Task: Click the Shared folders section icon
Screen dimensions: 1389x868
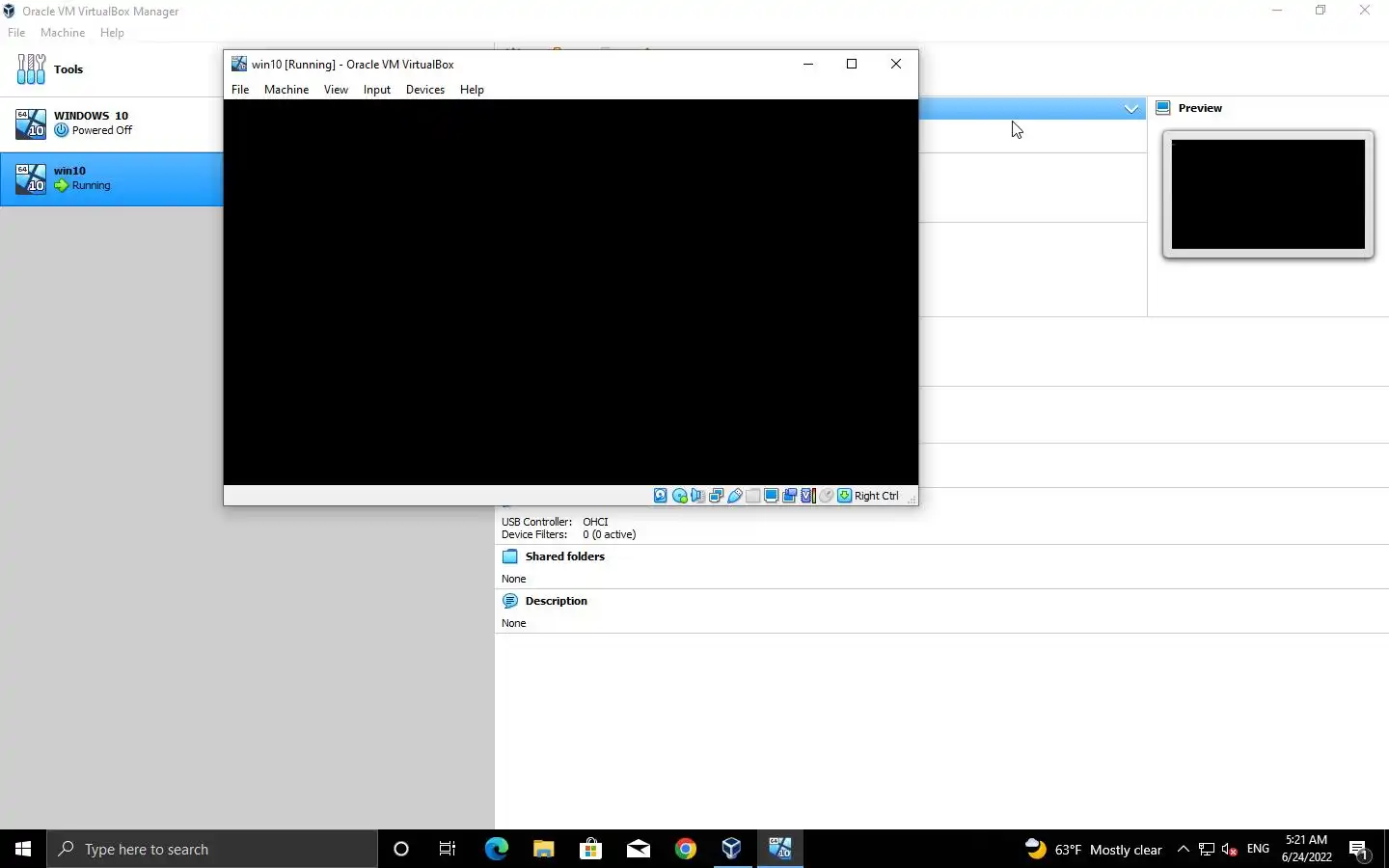Action: tap(510, 556)
